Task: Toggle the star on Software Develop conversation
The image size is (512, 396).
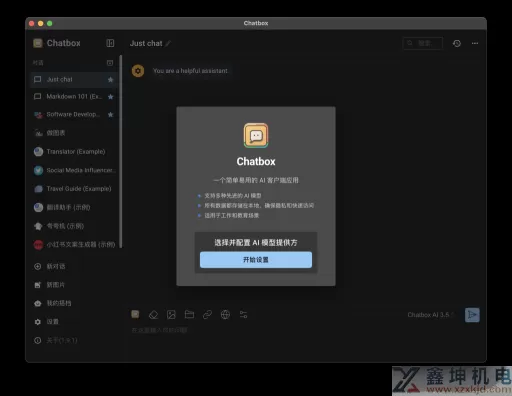Action: (111, 114)
